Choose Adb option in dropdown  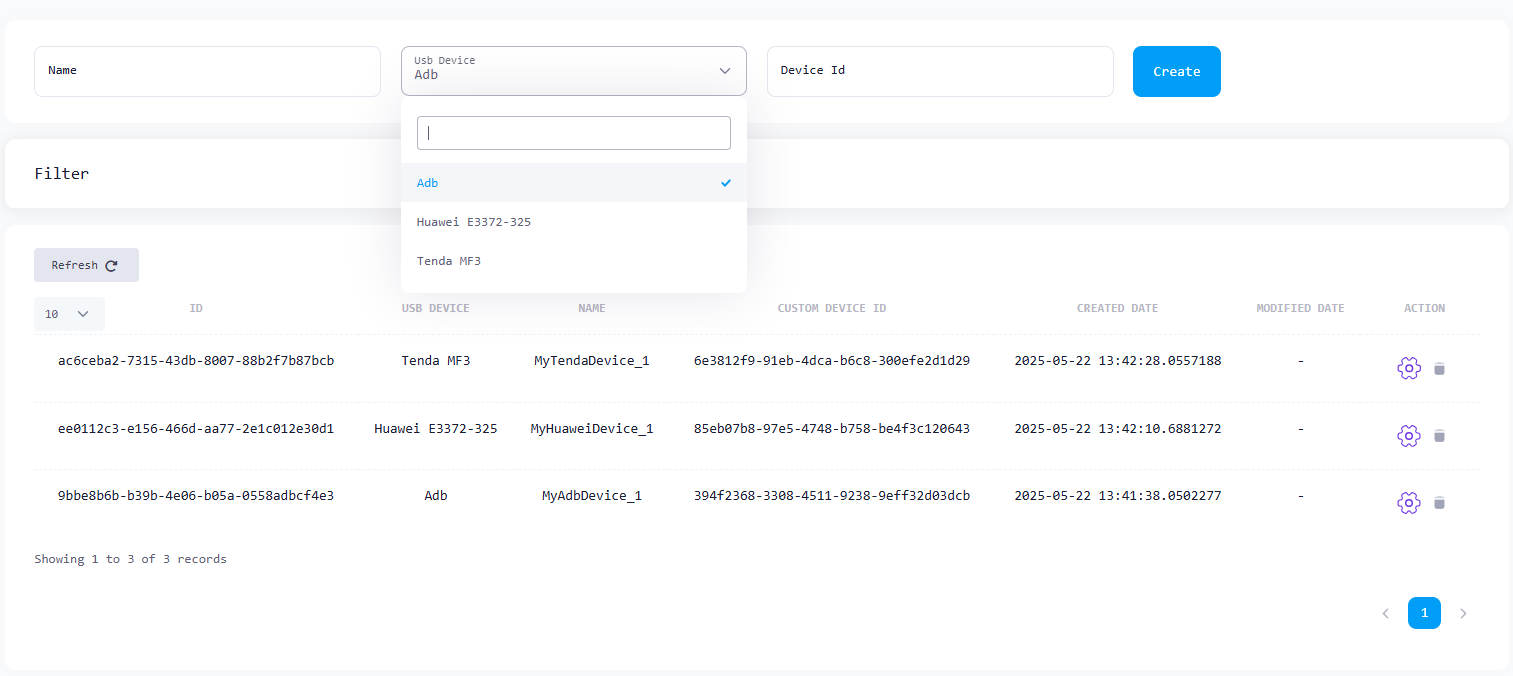(573, 183)
